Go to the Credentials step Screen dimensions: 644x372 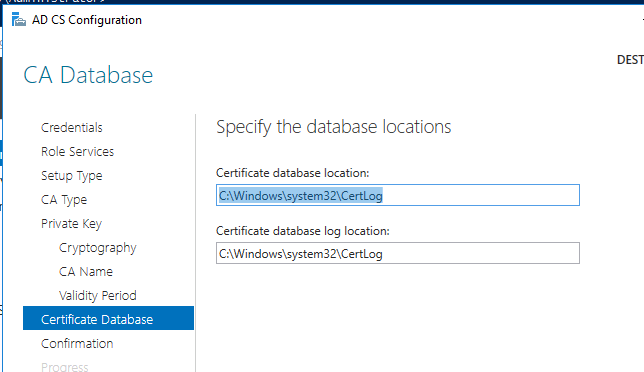(71, 128)
